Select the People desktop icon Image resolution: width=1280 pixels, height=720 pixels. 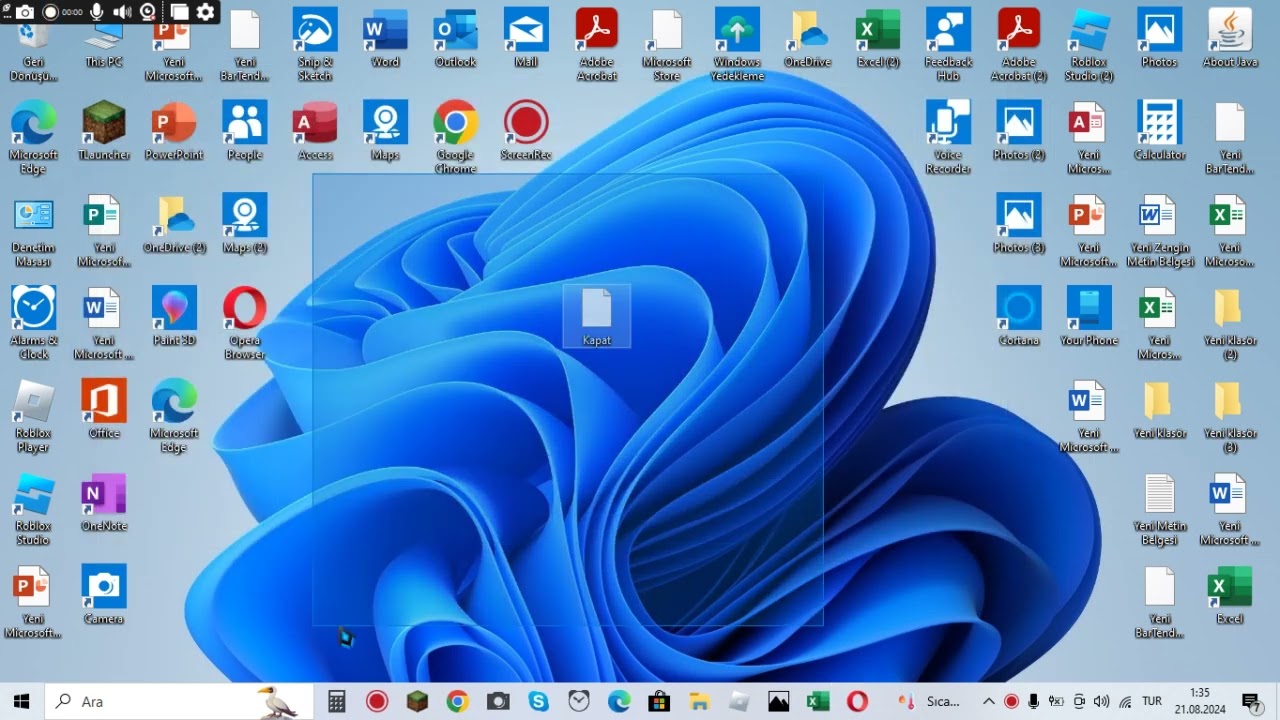[244, 131]
